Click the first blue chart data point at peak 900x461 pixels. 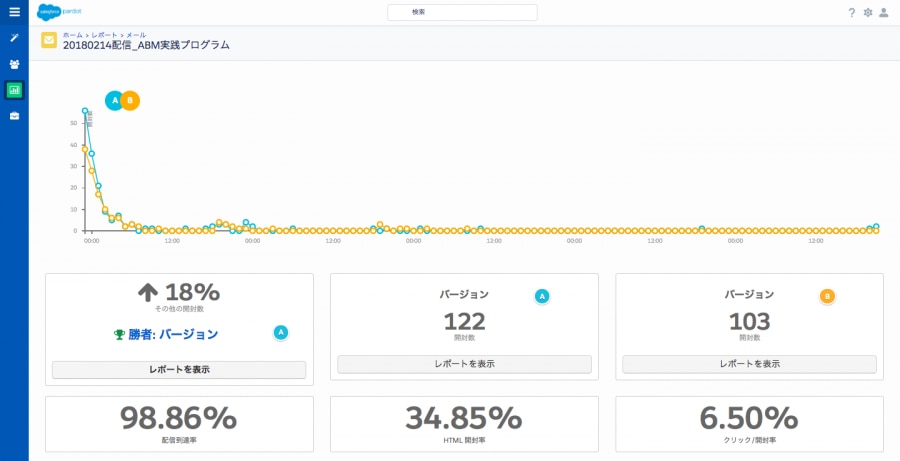(85, 111)
